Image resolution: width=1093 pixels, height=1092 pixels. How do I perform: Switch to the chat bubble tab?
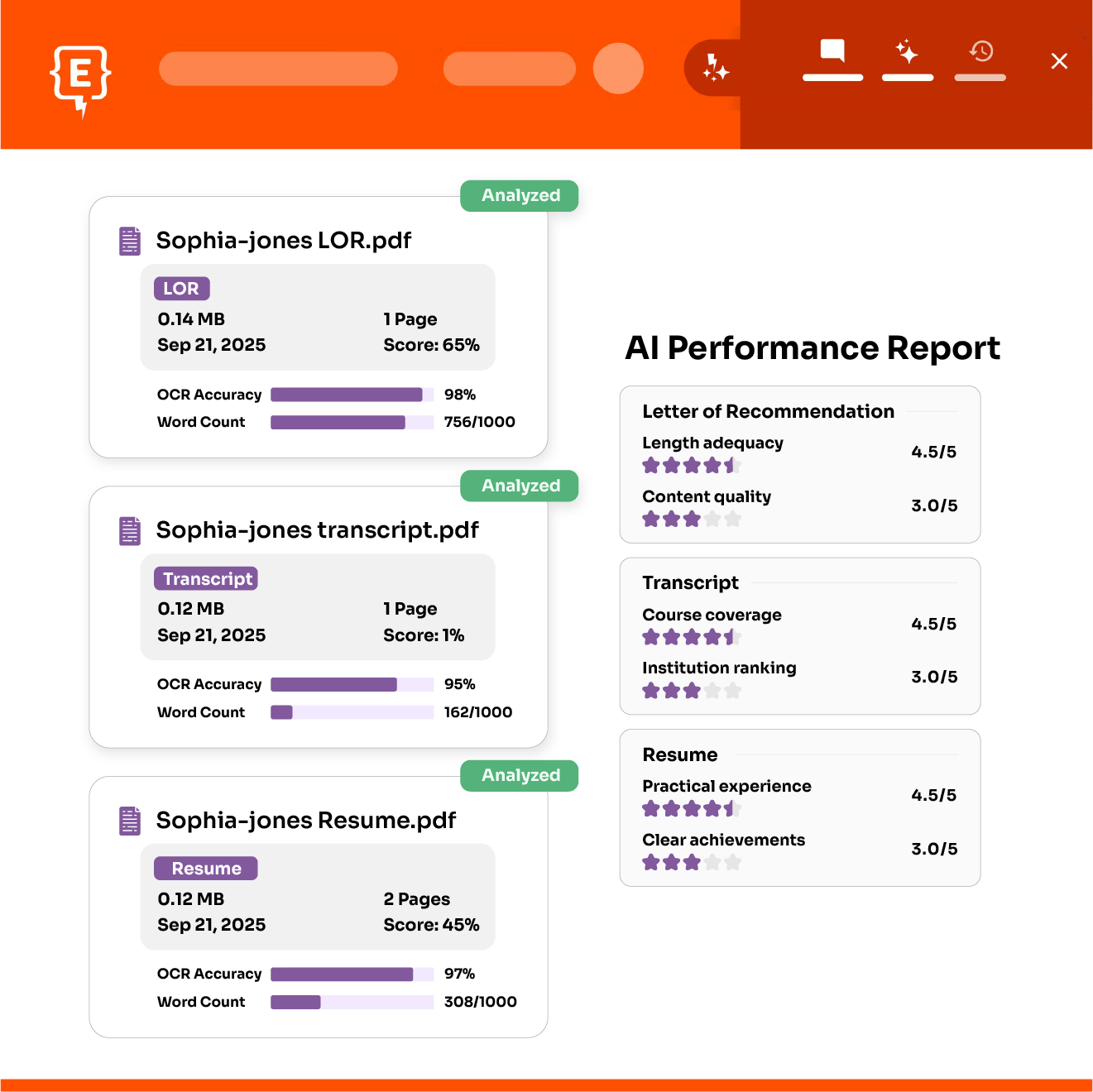click(x=832, y=52)
